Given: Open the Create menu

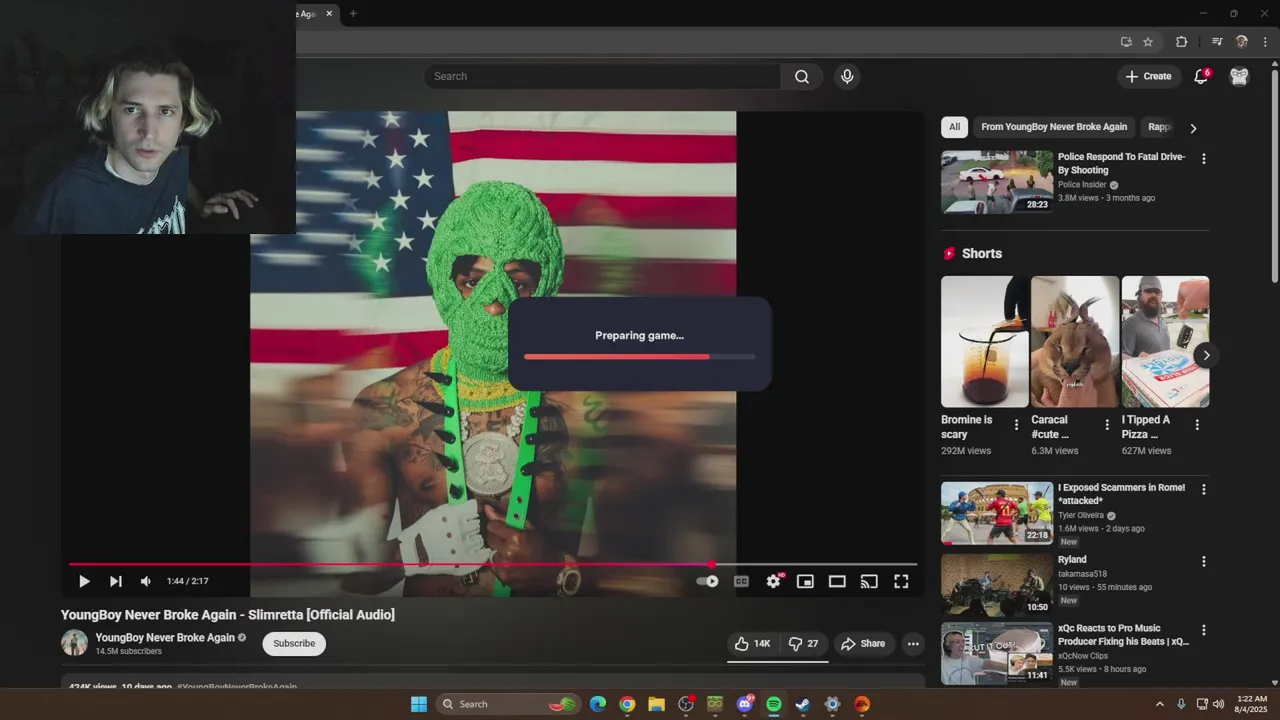Looking at the screenshot, I should tap(1148, 76).
